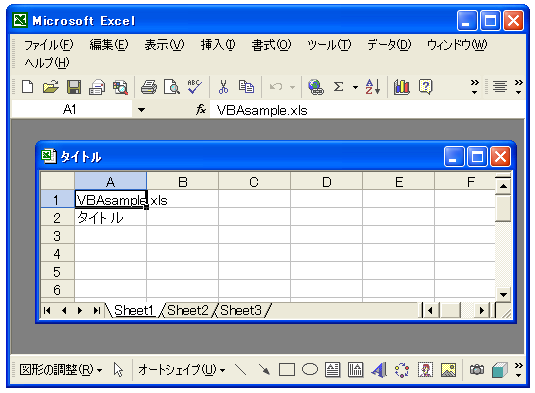The height and width of the screenshot is (393, 535).
Task: Open the 図形の調整 dropdown menu
Action: click(x=61, y=370)
